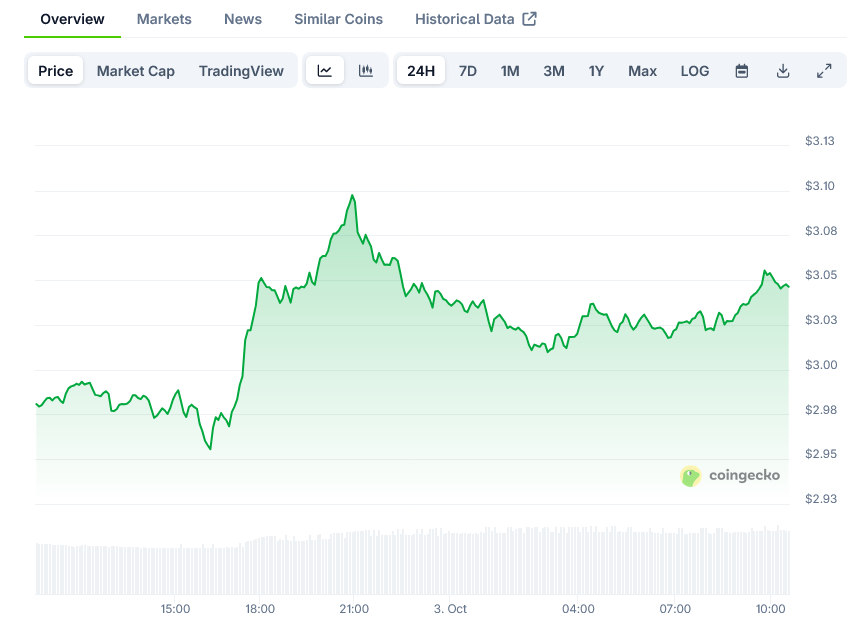Toggle the LOG scale option
This screenshot has height=628, width=847.
695,71
